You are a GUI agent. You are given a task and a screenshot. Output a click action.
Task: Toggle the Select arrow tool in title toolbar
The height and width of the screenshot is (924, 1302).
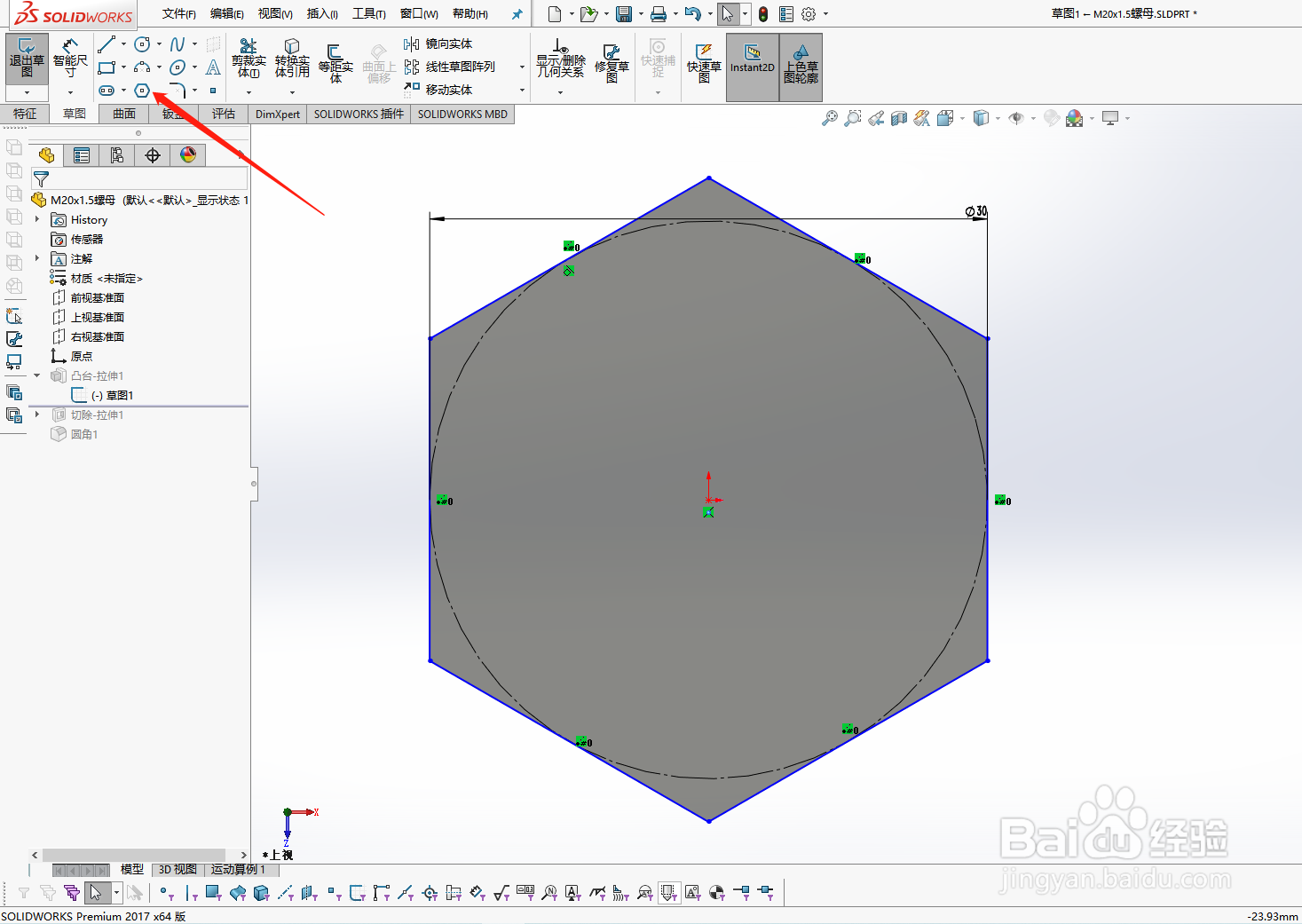click(x=727, y=14)
